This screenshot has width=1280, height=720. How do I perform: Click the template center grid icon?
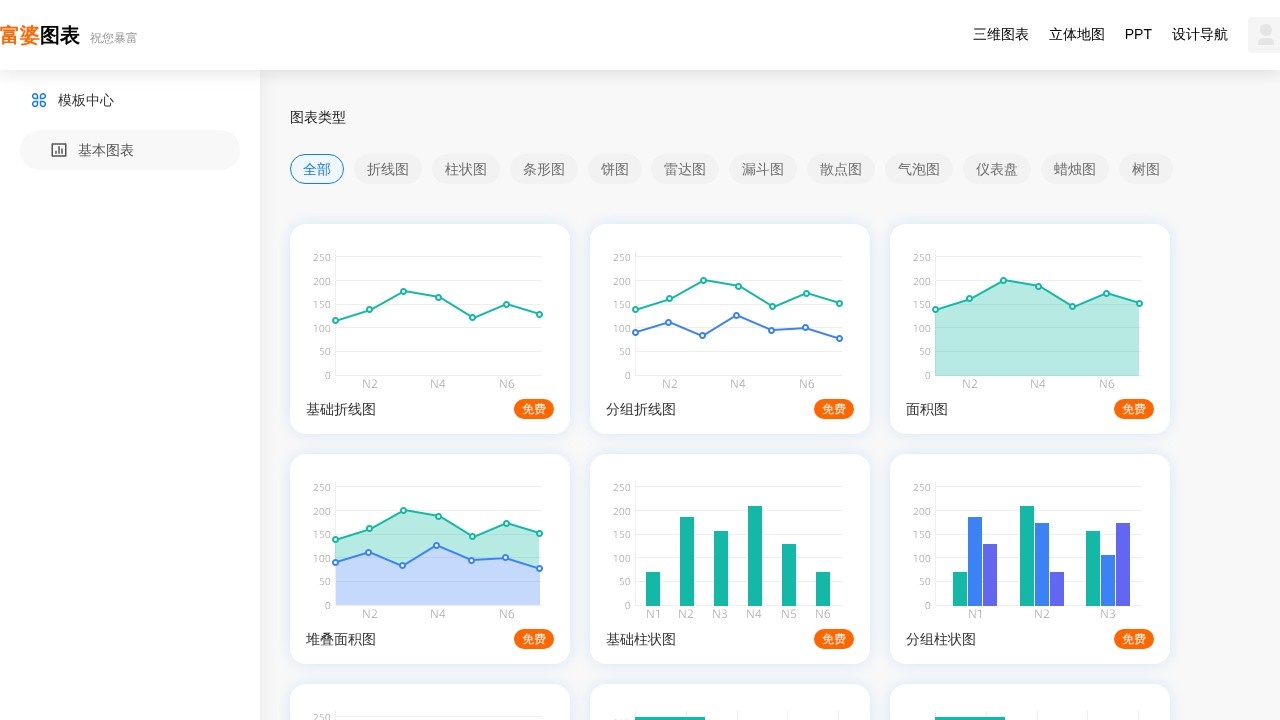[39, 100]
